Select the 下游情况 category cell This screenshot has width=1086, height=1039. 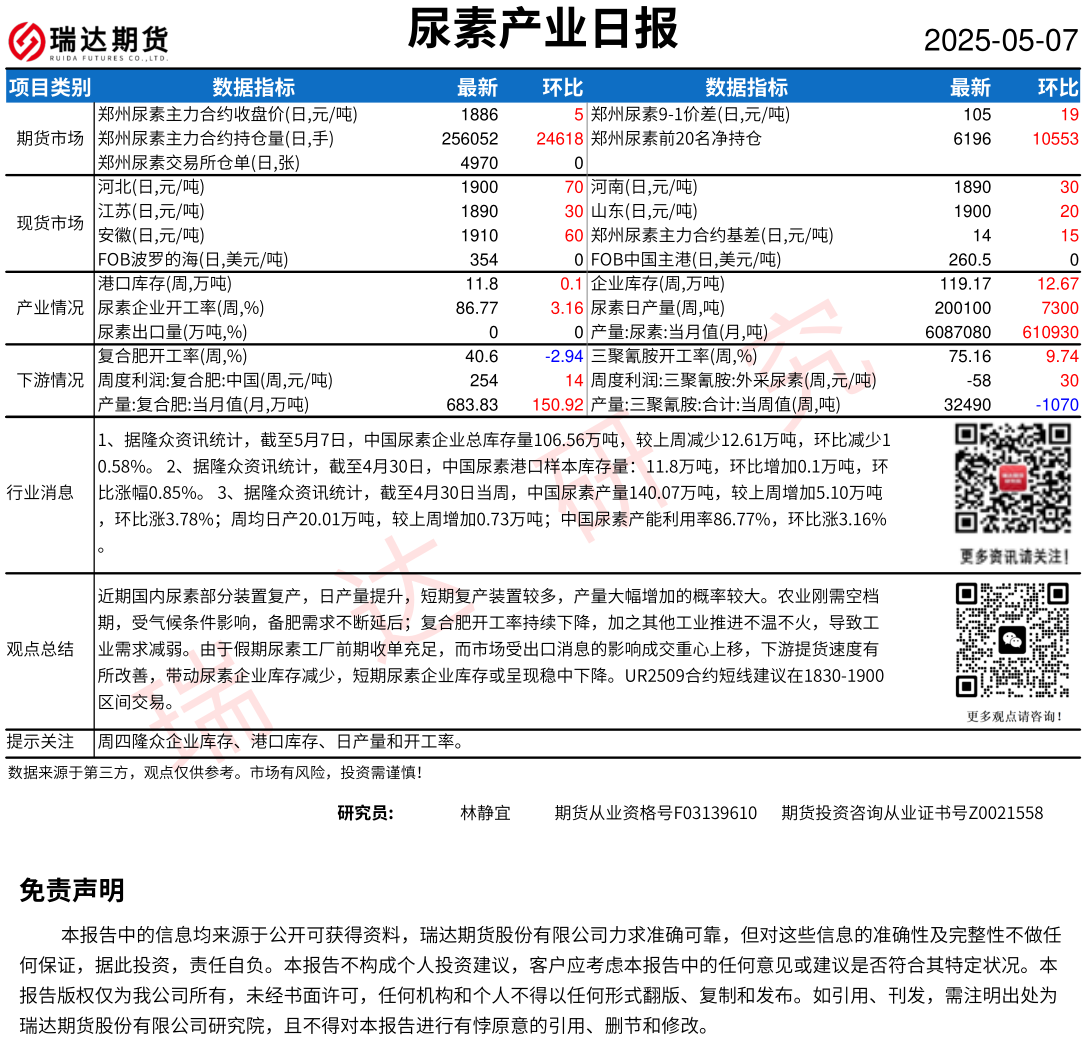click(50, 380)
